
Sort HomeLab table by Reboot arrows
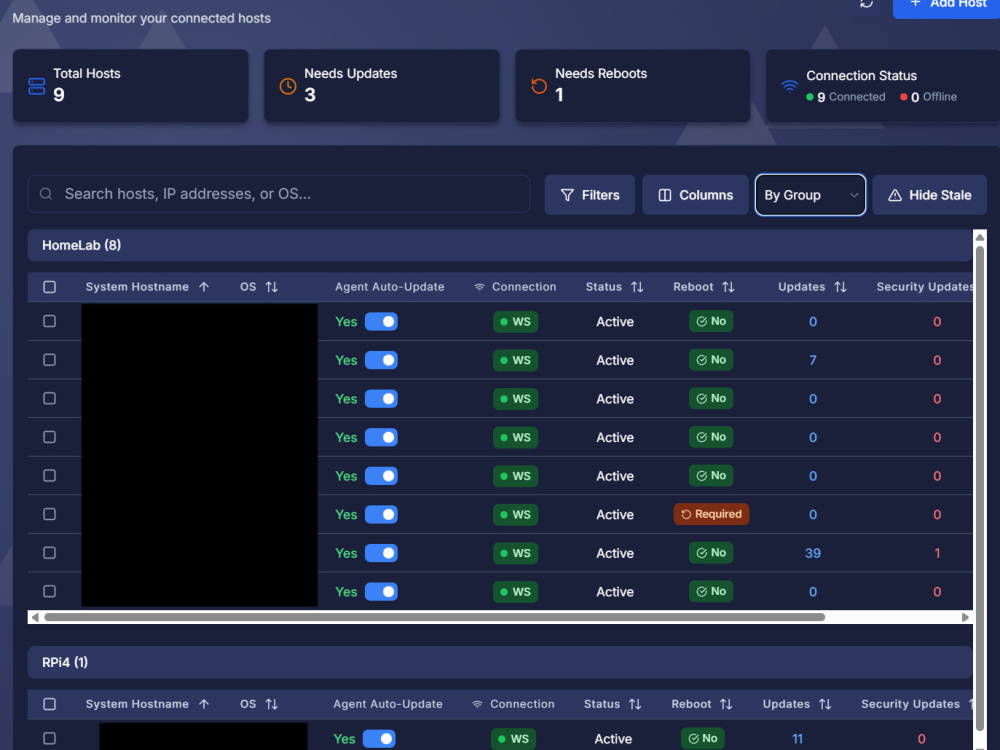coord(728,287)
